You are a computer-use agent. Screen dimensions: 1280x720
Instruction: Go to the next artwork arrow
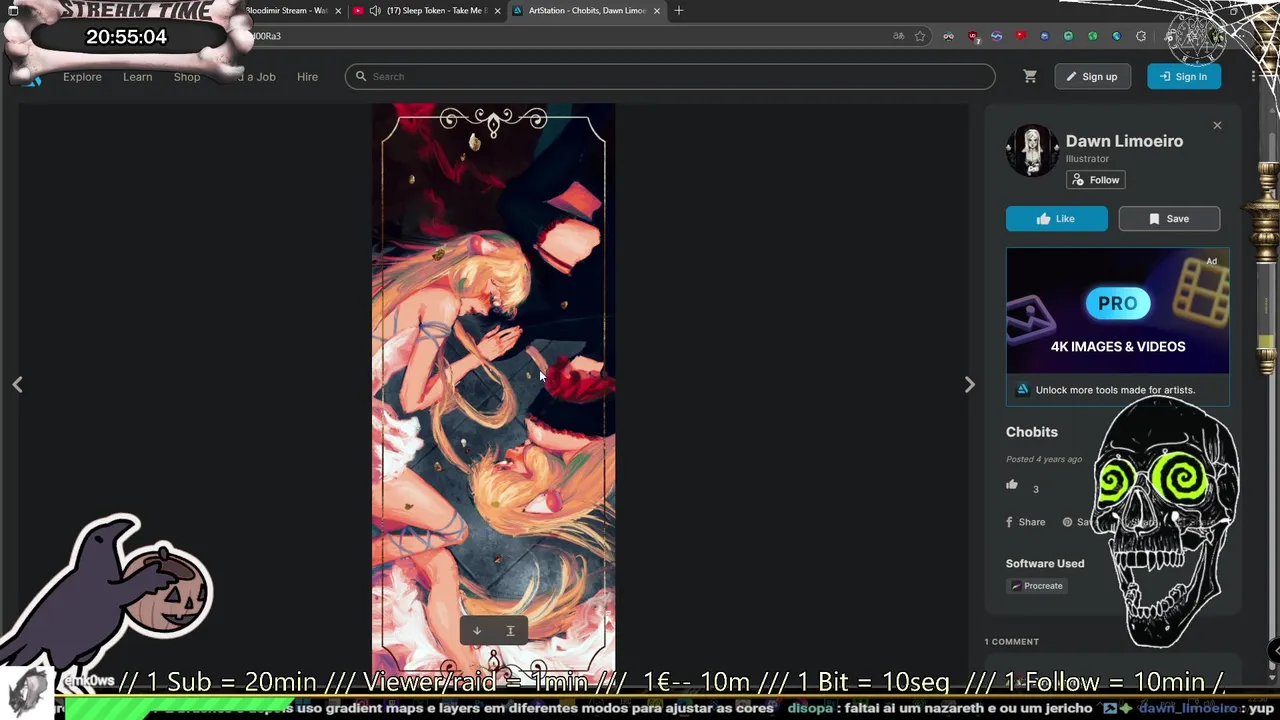click(969, 384)
